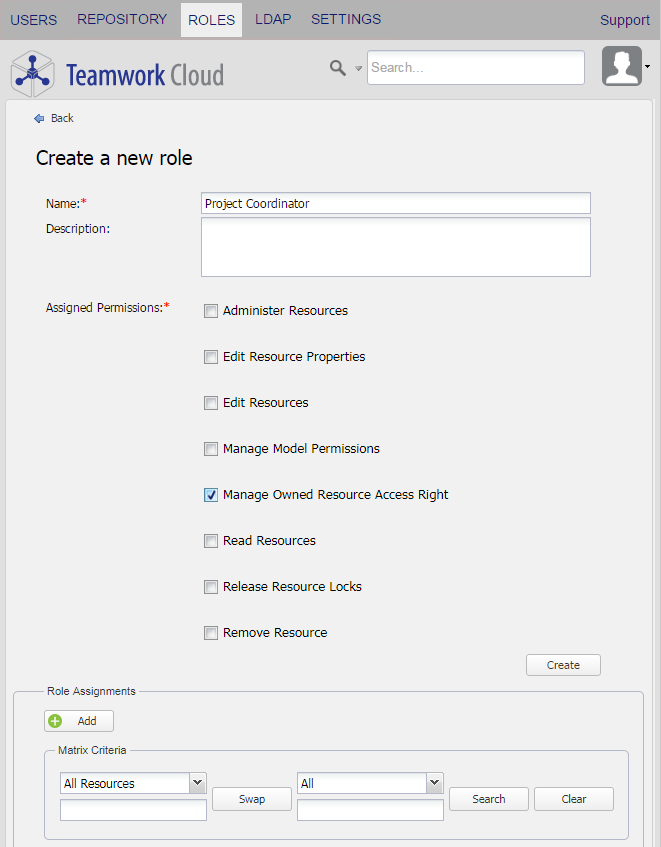Open the All criteria dropdown
This screenshot has height=847, width=661.
pos(434,783)
